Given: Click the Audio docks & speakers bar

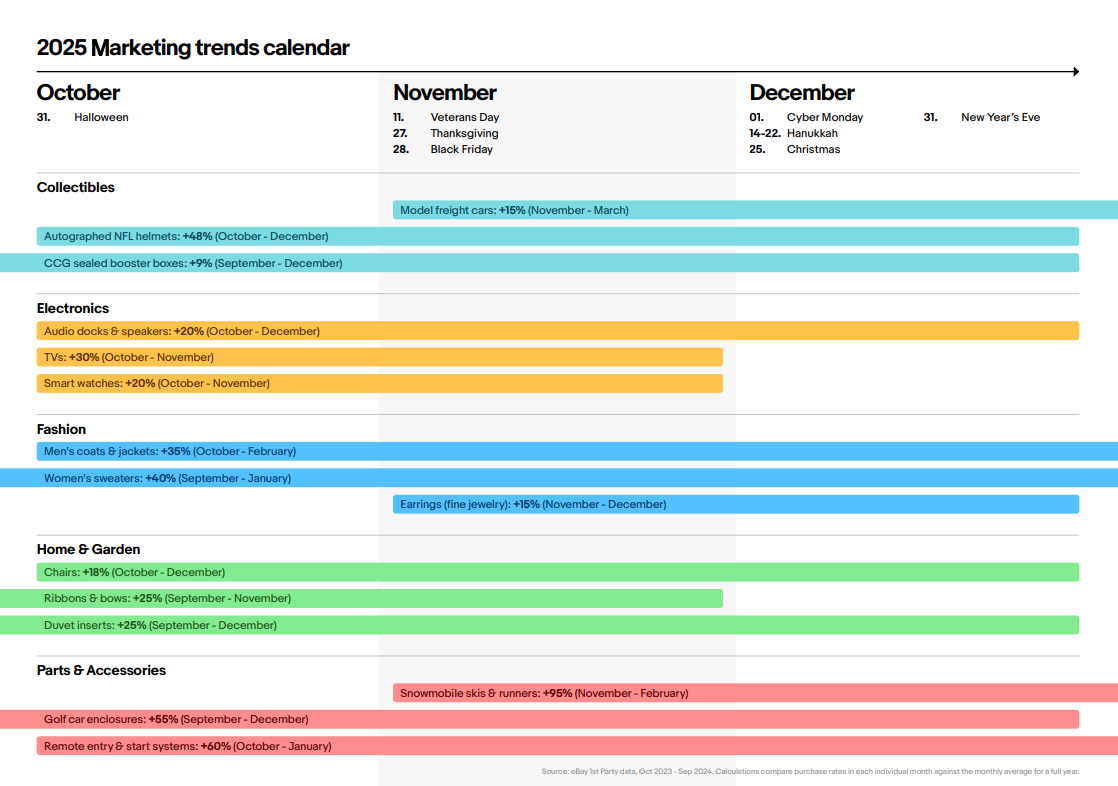Looking at the screenshot, I should tap(558, 331).
